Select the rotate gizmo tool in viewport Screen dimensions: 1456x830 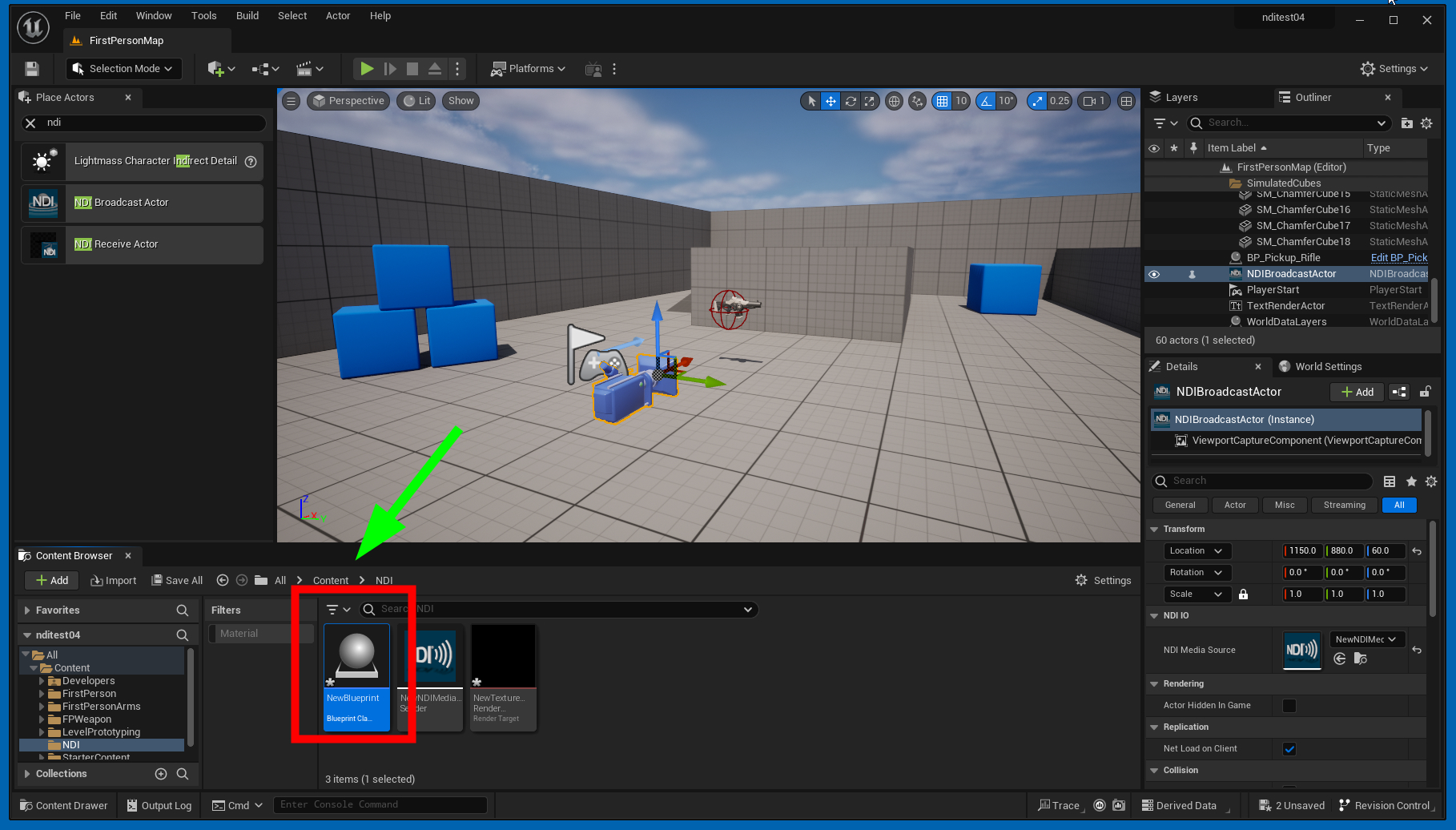tap(851, 101)
